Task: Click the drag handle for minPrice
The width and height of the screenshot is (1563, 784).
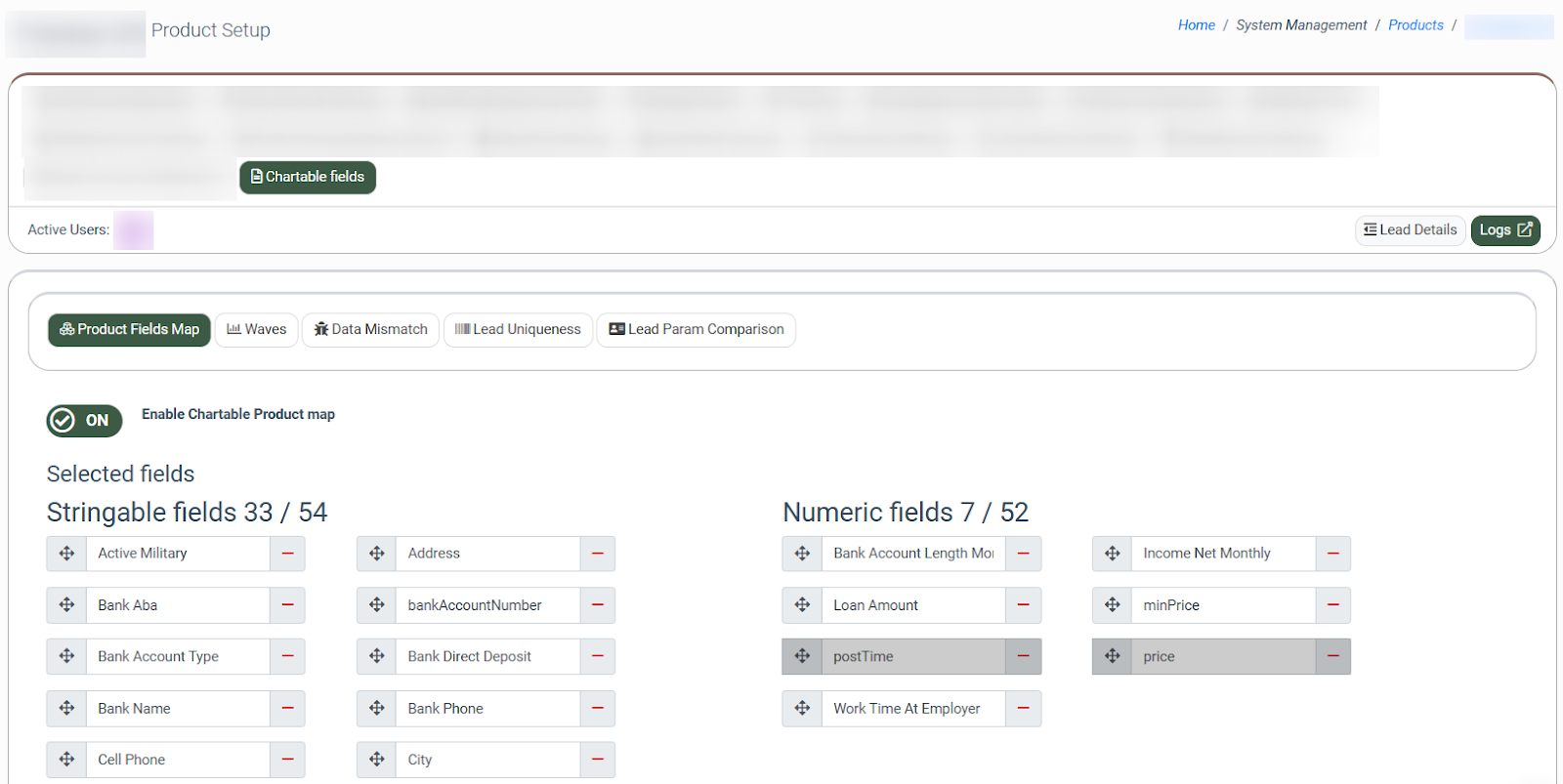Action: click(x=1112, y=605)
